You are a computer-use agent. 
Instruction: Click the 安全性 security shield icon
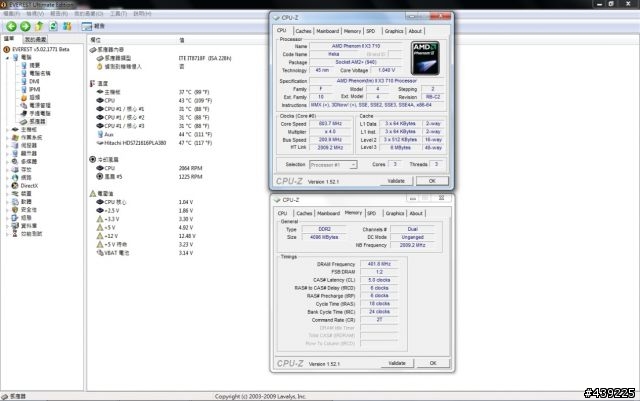point(15,210)
